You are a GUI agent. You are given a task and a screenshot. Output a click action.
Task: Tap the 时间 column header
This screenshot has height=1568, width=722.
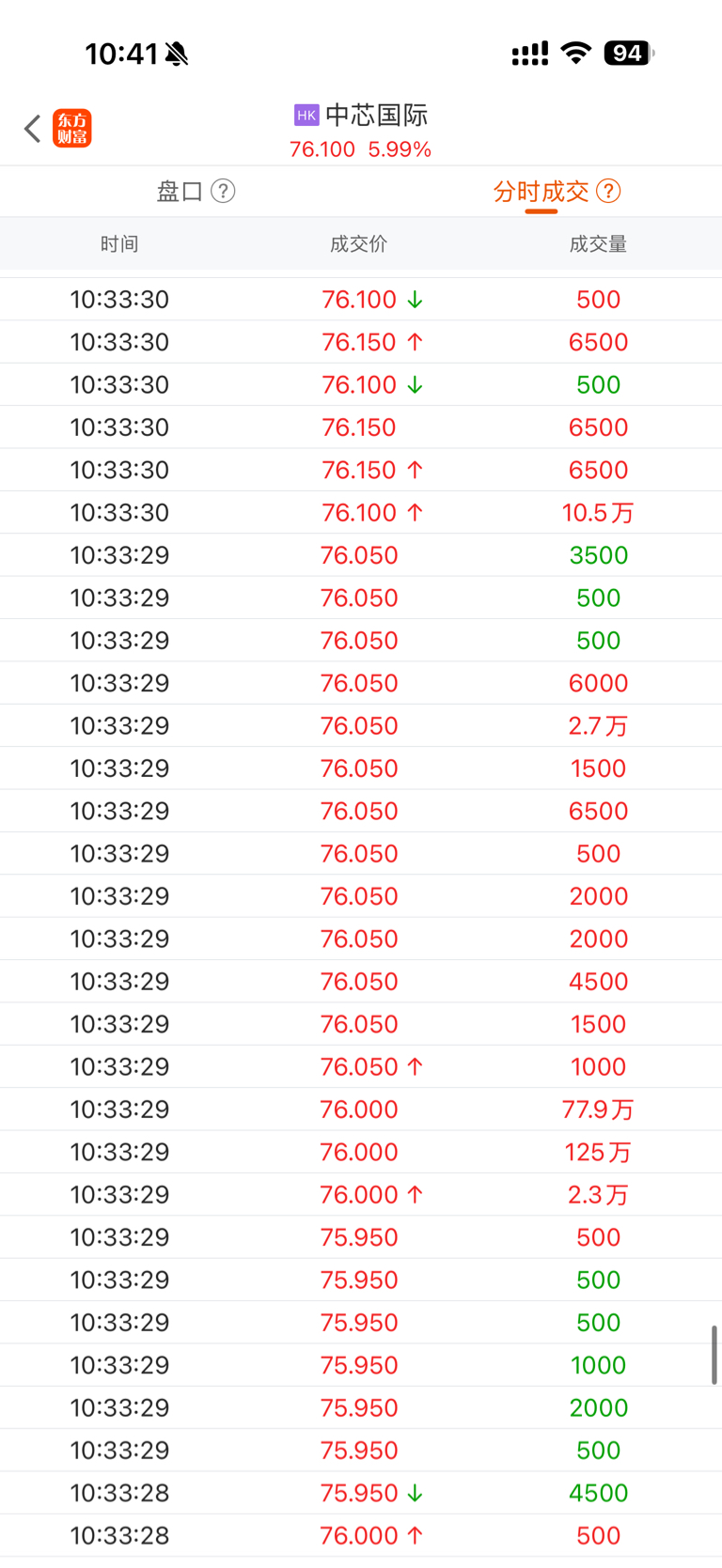pos(119,244)
